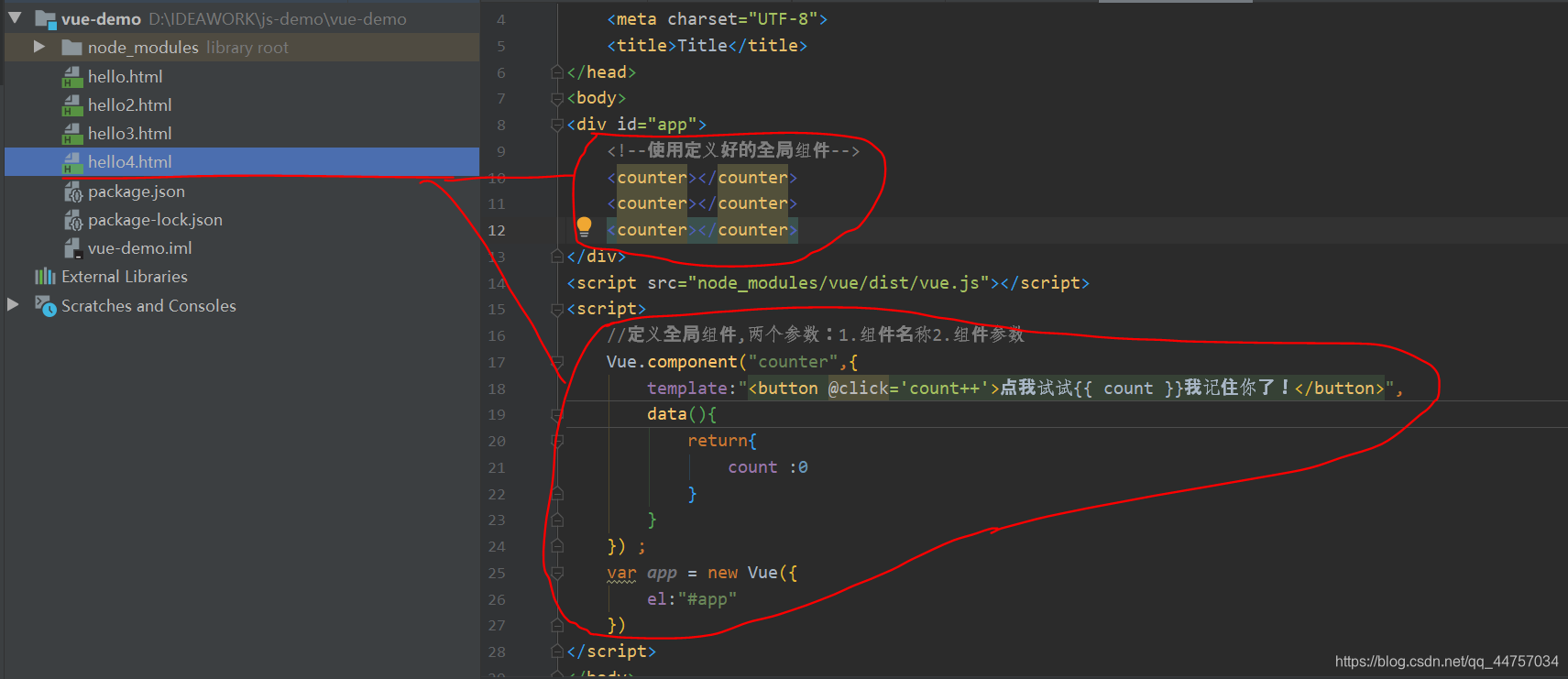Open hello3.html in project tree
Screen dimensions: 1568x679
[x=129, y=133]
